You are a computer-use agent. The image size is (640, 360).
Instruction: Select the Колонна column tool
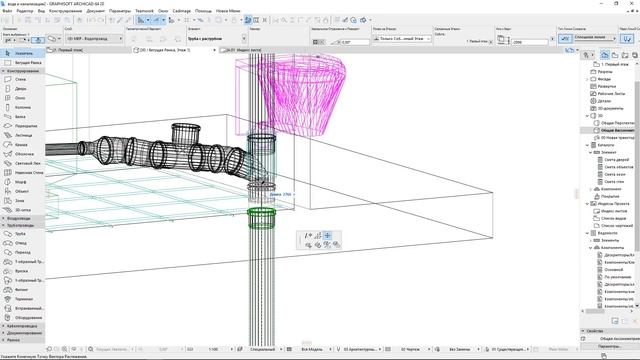[22, 107]
